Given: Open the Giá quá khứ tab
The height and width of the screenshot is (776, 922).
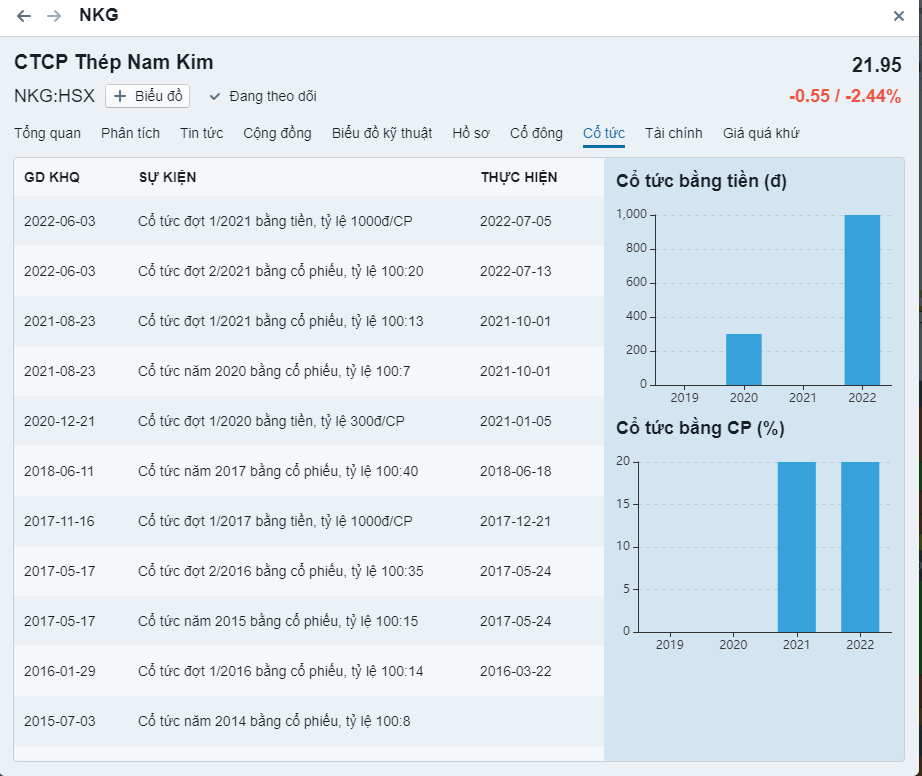Looking at the screenshot, I should click(x=760, y=133).
